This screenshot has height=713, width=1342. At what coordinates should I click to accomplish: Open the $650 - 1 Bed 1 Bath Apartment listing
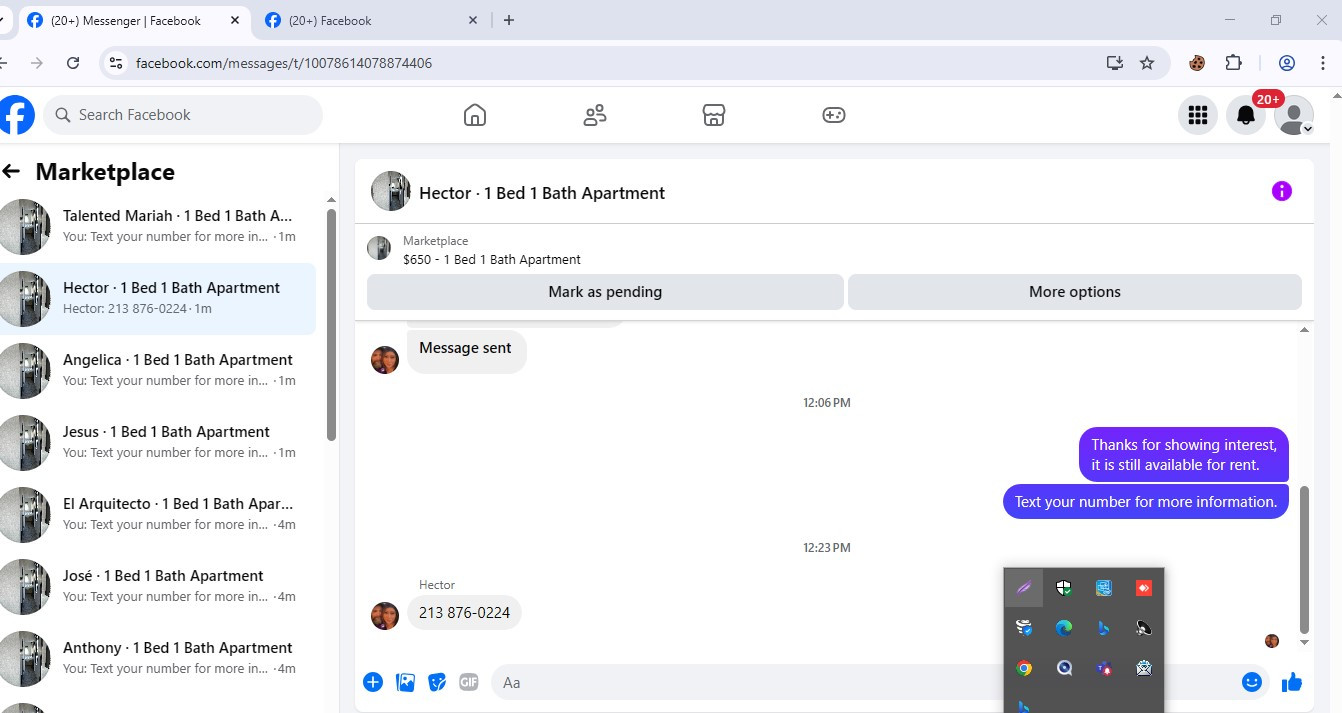tap(491, 259)
